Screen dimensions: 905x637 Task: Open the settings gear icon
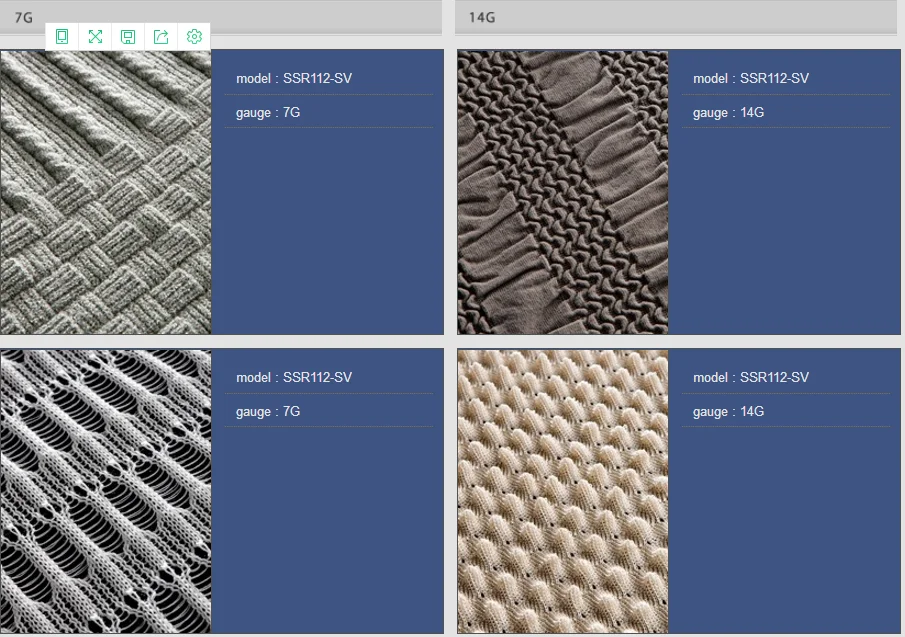click(x=194, y=37)
